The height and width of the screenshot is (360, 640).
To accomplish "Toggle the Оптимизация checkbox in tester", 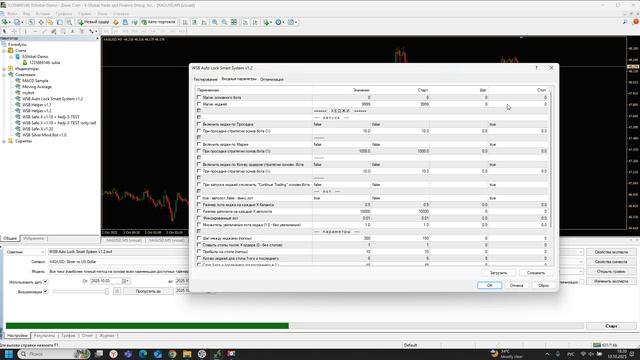I will point(581,282).
